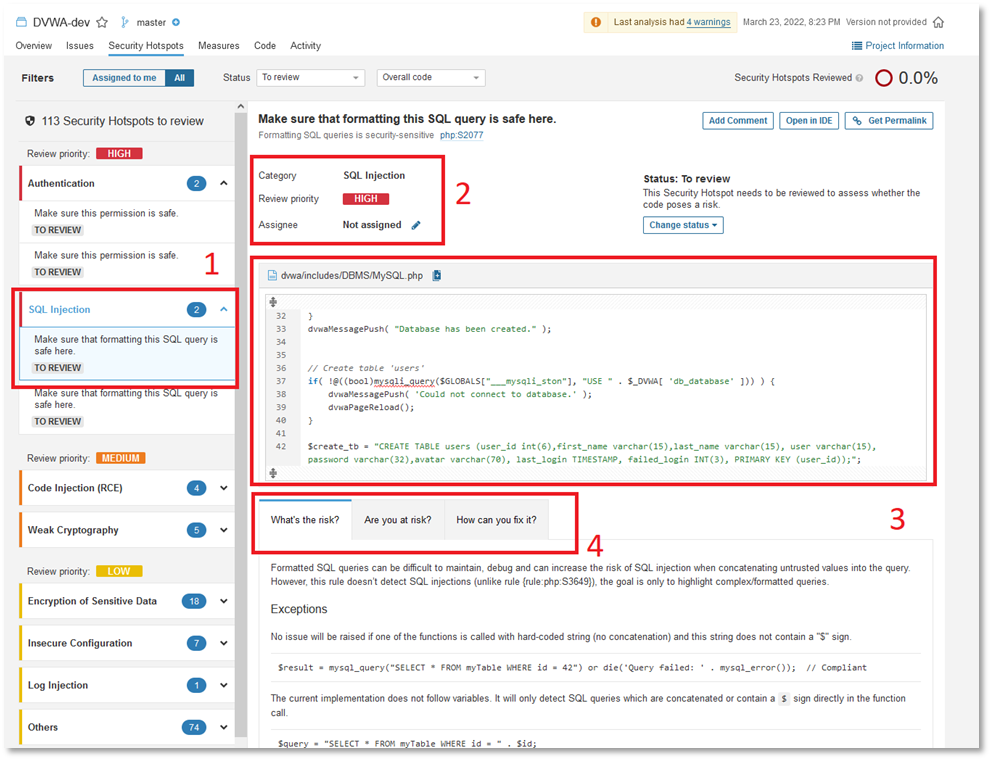Image resolution: width=992 pixels, height=761 pixels.
Task: Open the Change status dropdown
Action: 683,225
